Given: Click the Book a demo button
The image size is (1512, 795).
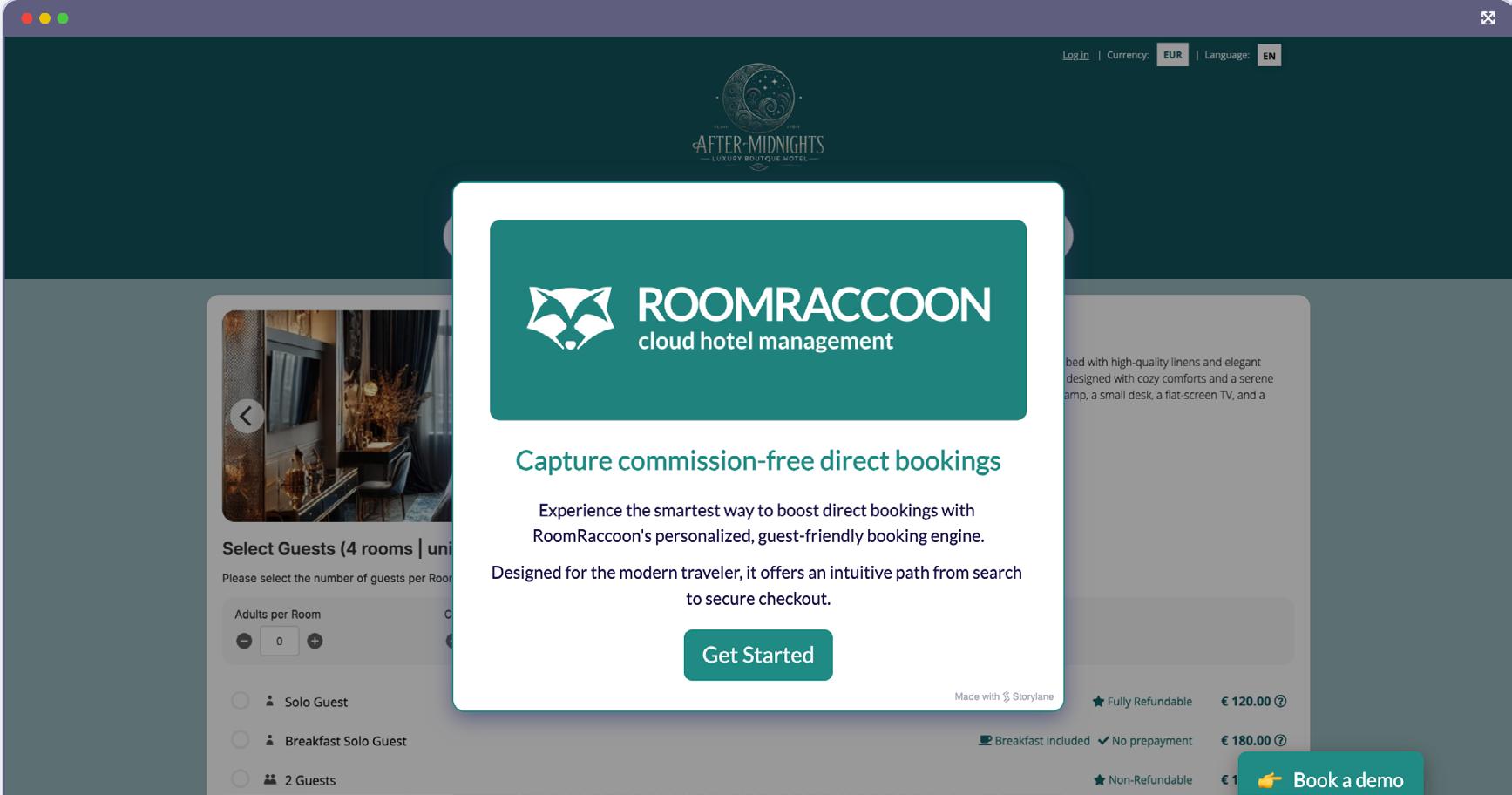Looking at the screenshot, I should 1331,776.
